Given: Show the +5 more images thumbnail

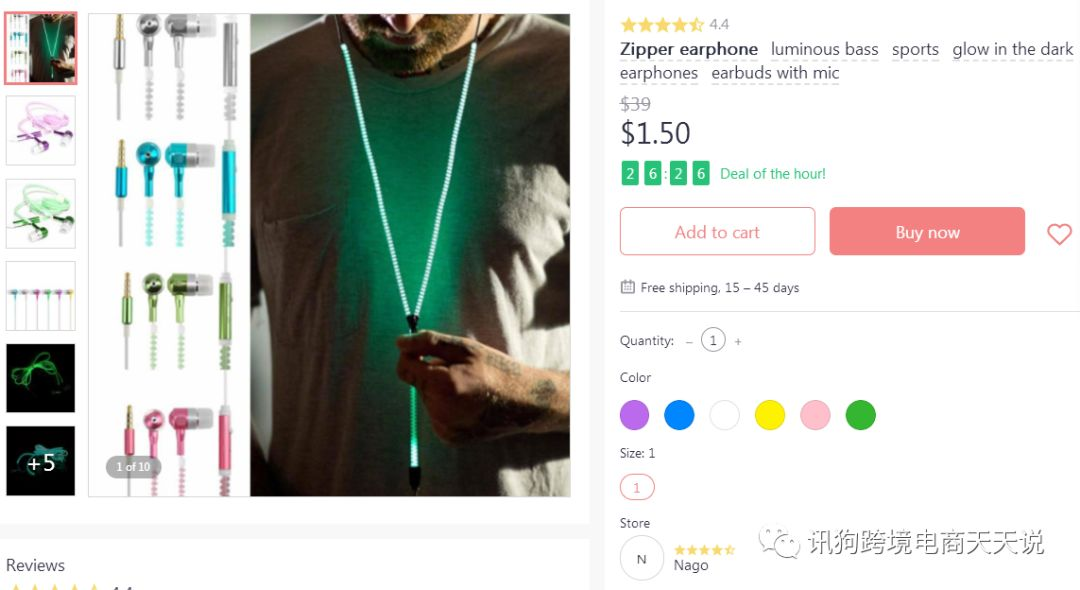Looking at the screenshot, I should [41, 461].
